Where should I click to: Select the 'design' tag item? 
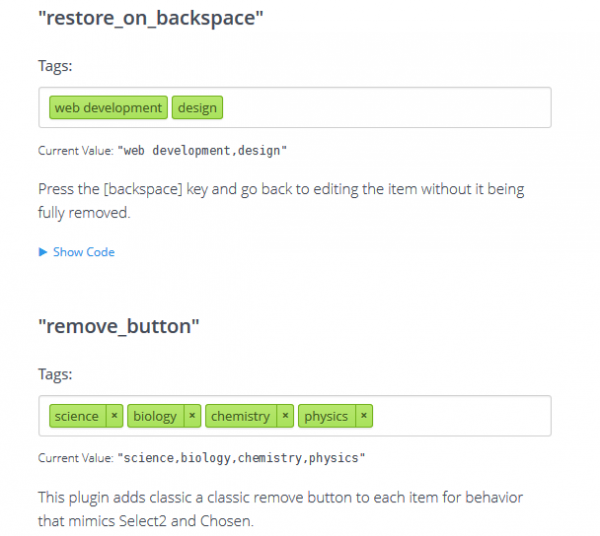click(x=197, y=108)
